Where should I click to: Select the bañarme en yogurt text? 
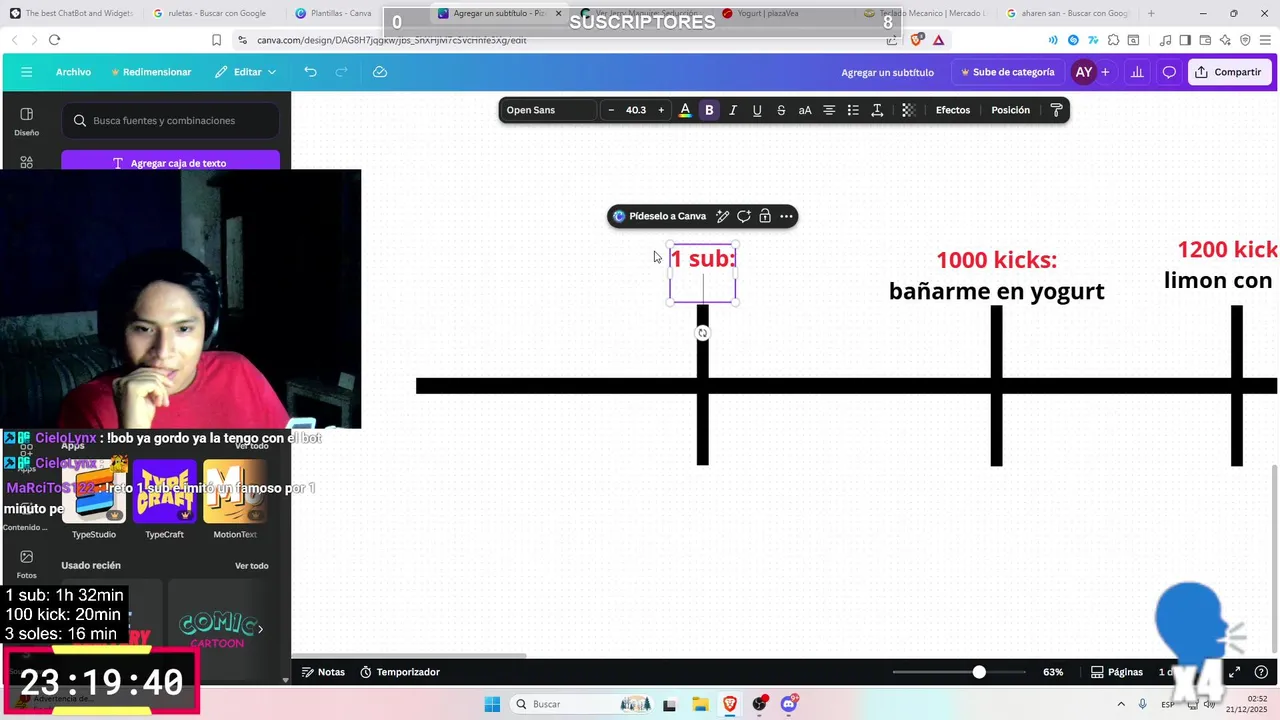point(996,291)
